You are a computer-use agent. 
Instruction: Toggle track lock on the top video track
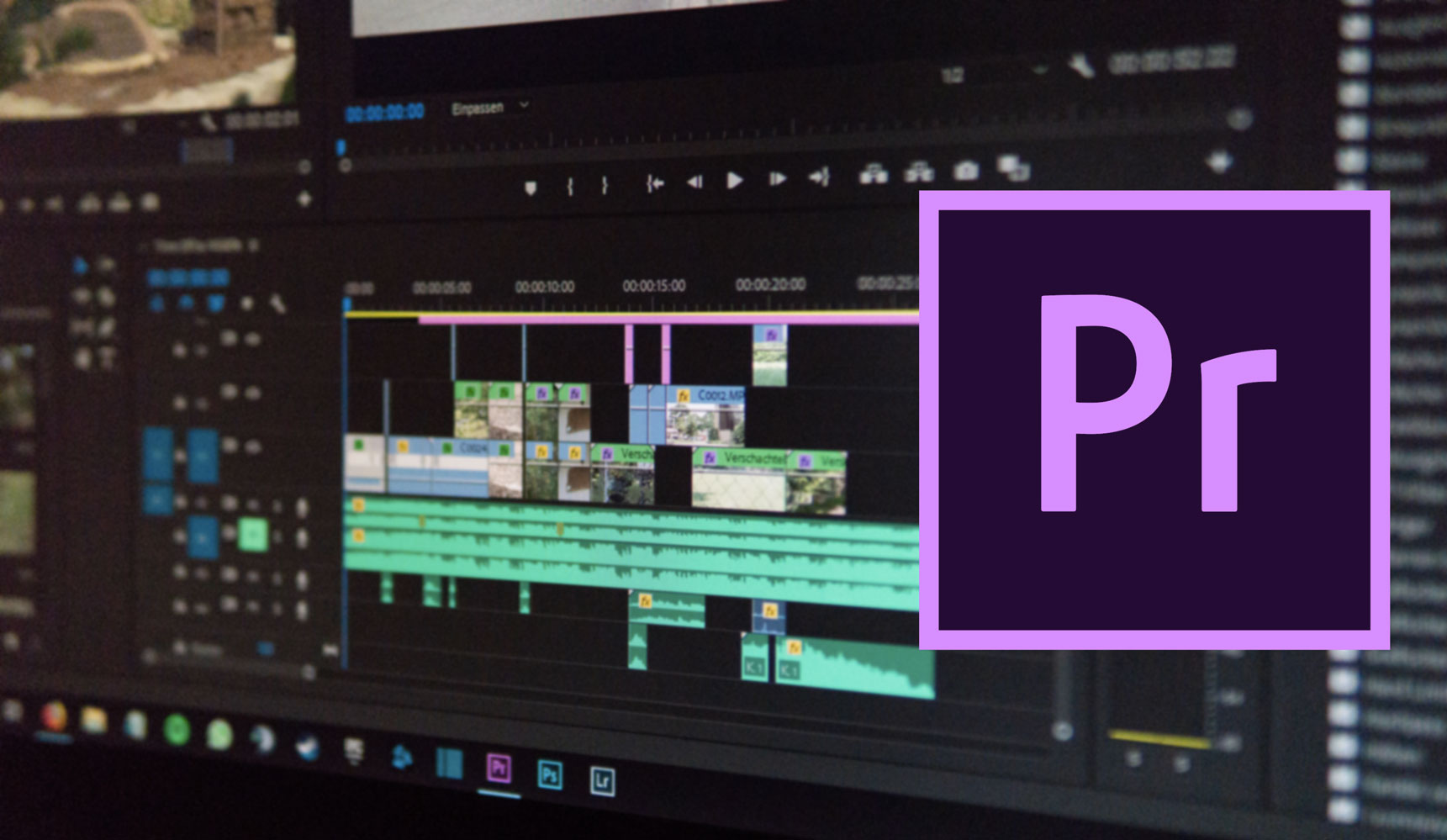(252, 340)
